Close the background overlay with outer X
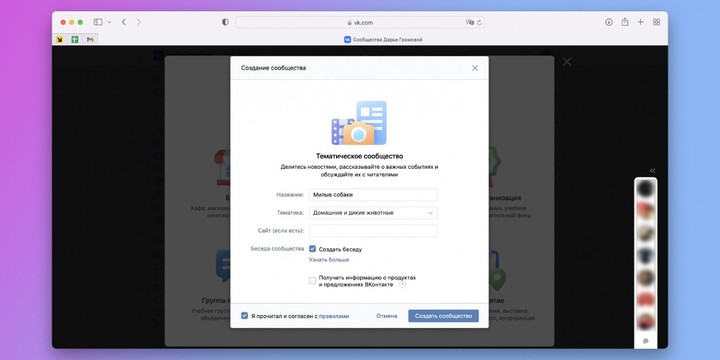 pyautogui.click(x=567, y=62)
